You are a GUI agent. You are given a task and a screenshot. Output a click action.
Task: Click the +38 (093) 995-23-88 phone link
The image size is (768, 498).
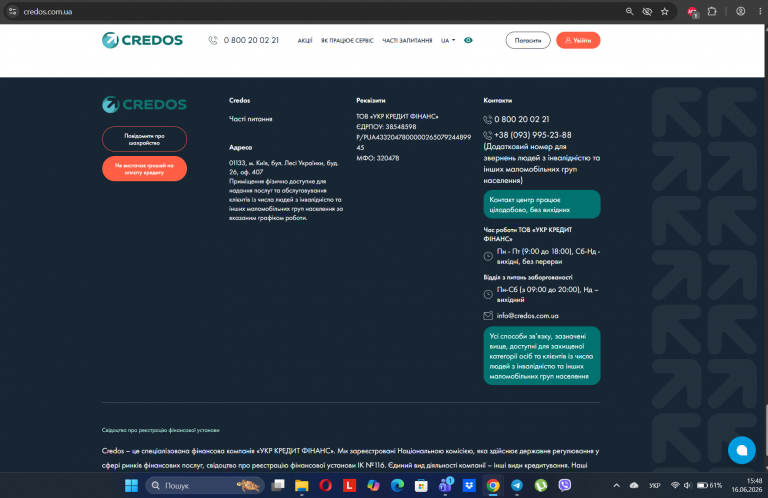click(x=532, y=135)
